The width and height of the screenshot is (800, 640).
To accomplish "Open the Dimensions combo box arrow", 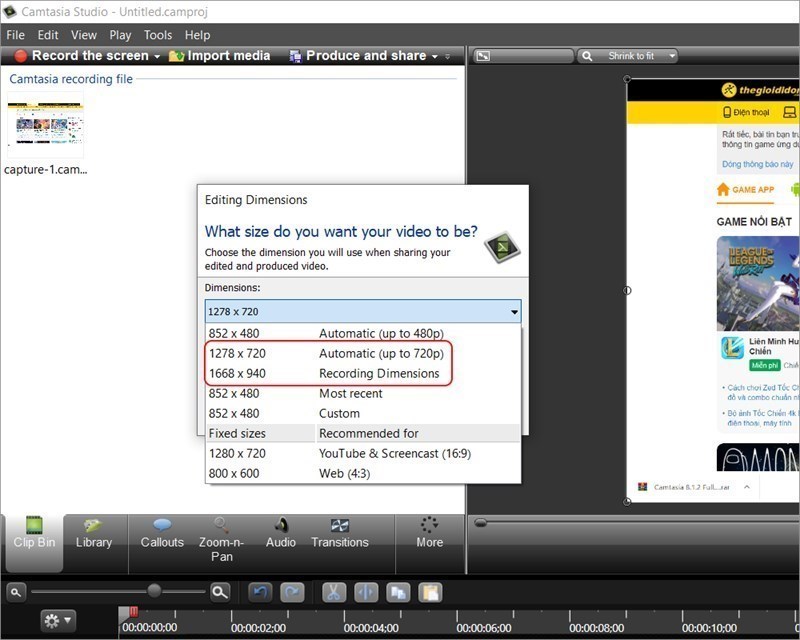I will [514, 312].
